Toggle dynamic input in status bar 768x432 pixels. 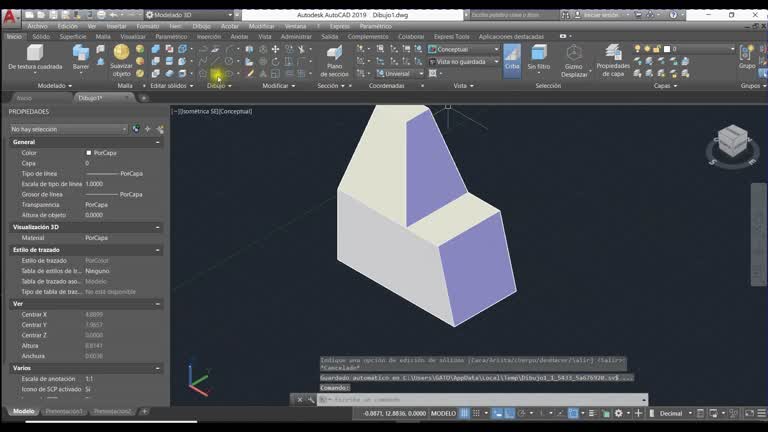[497, 413]
